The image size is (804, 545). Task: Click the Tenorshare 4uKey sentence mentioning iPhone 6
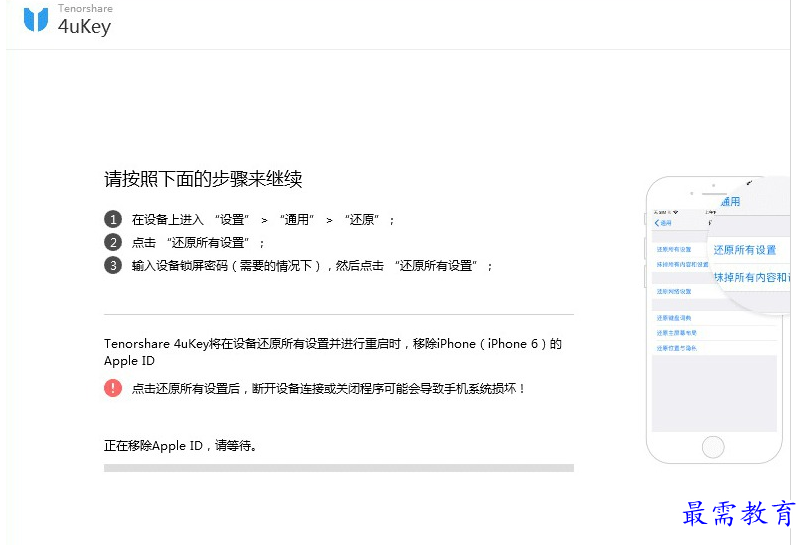point(333,352)
